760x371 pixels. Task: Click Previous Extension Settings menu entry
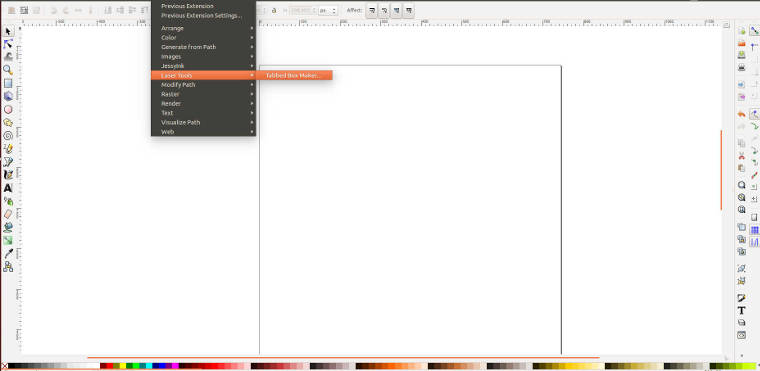pos(204,16)
